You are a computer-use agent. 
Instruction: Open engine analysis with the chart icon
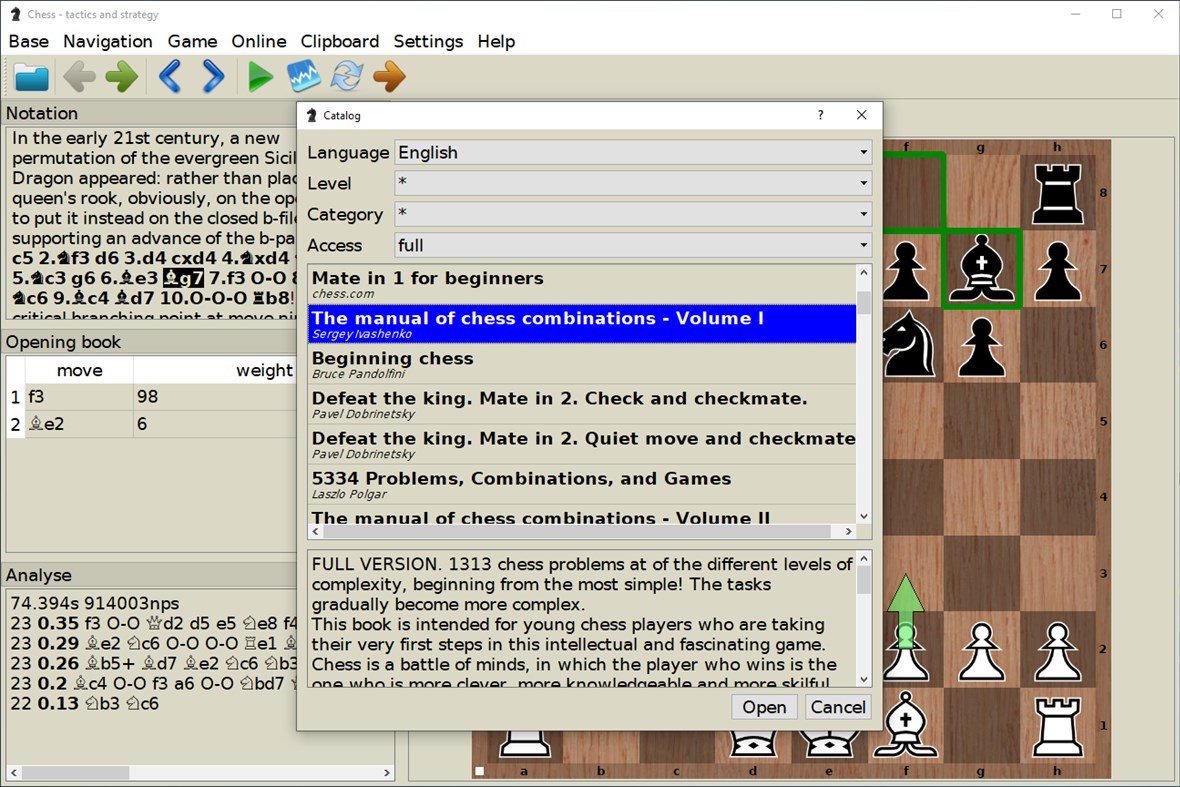point(303,76)
